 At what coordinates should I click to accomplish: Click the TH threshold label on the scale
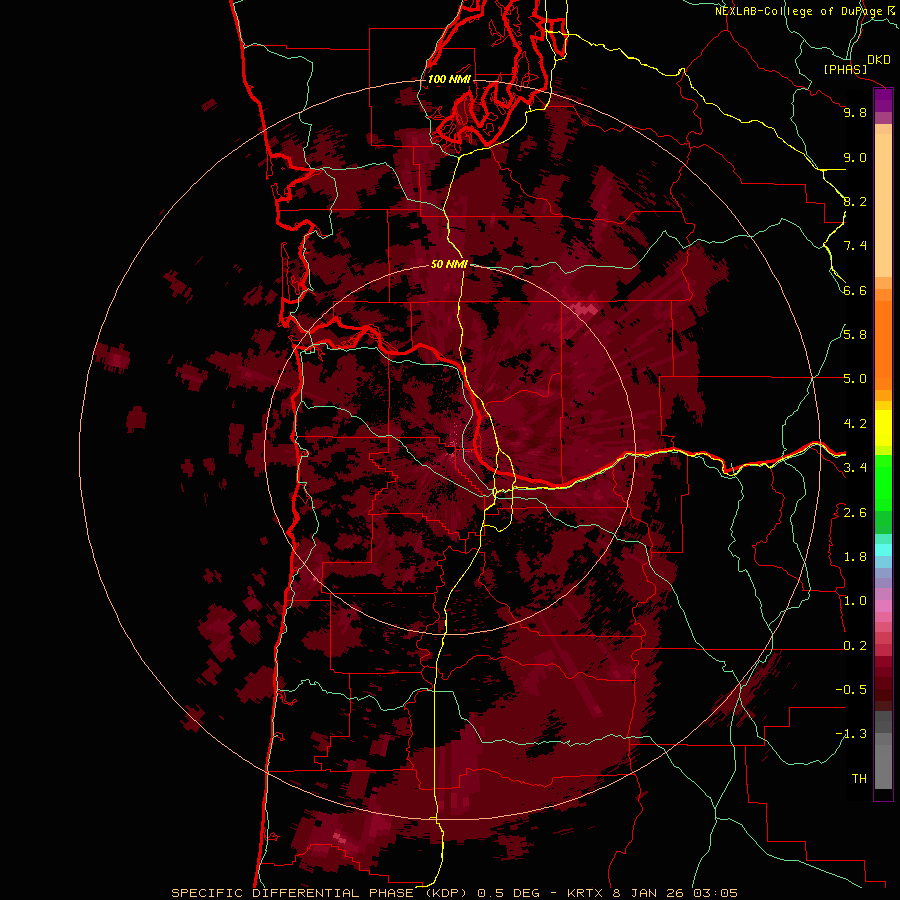click(x=859, y=779)
